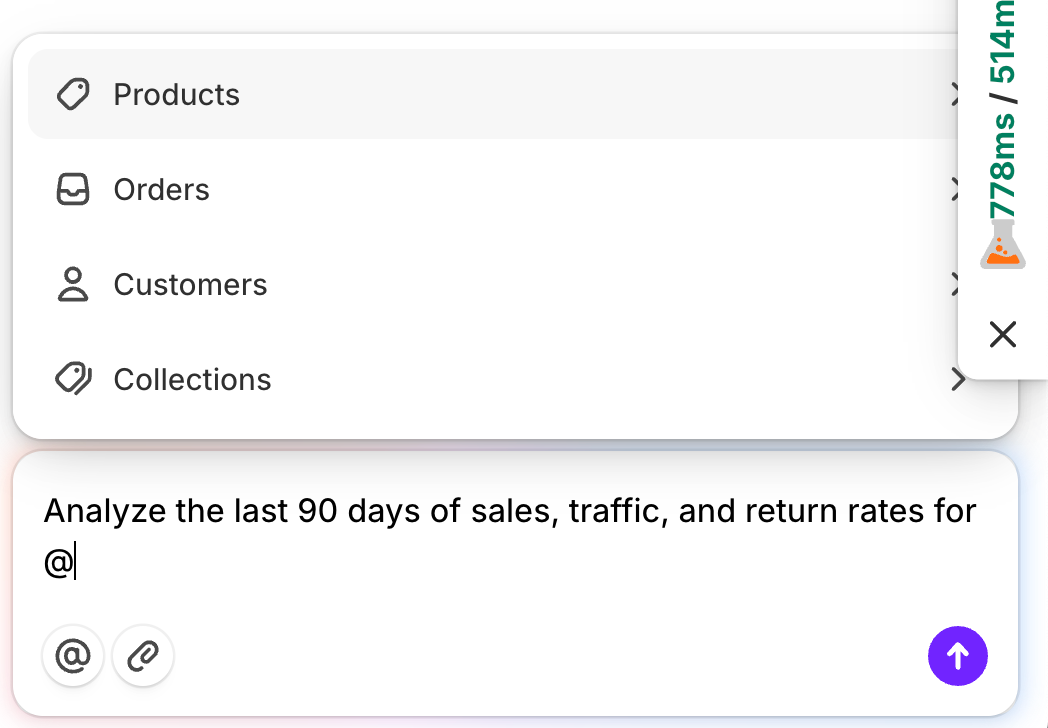The image size is (1048, 728).
Task: Click the orange flask icon
Action: [1002, 244]
